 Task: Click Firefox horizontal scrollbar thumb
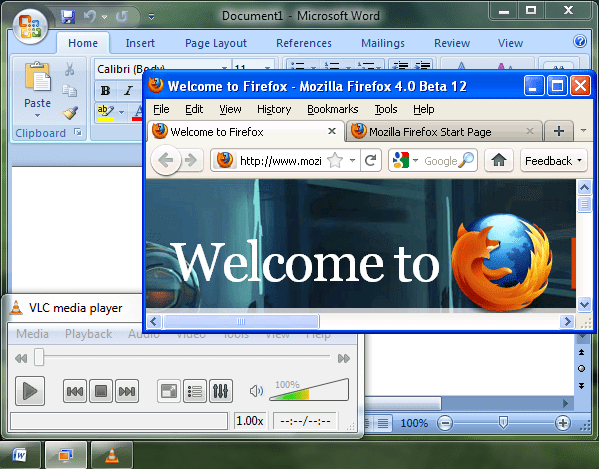pyautogui.click(x=241, y=322)
